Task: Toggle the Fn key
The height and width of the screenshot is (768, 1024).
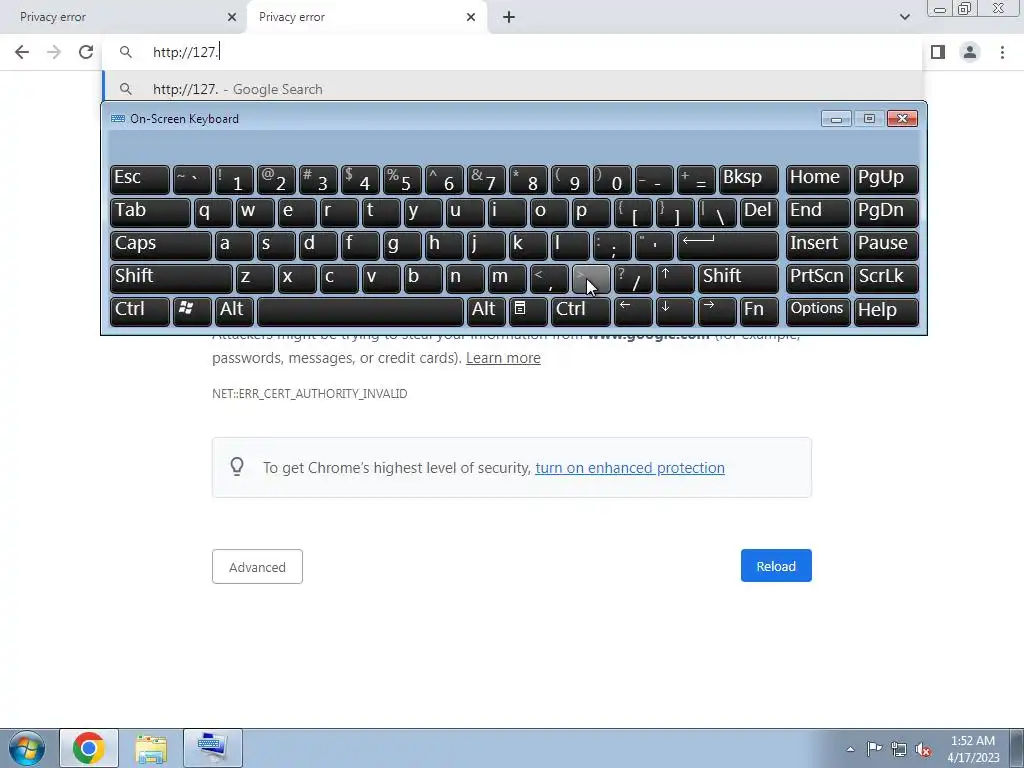Action: [x=760, y=311]
